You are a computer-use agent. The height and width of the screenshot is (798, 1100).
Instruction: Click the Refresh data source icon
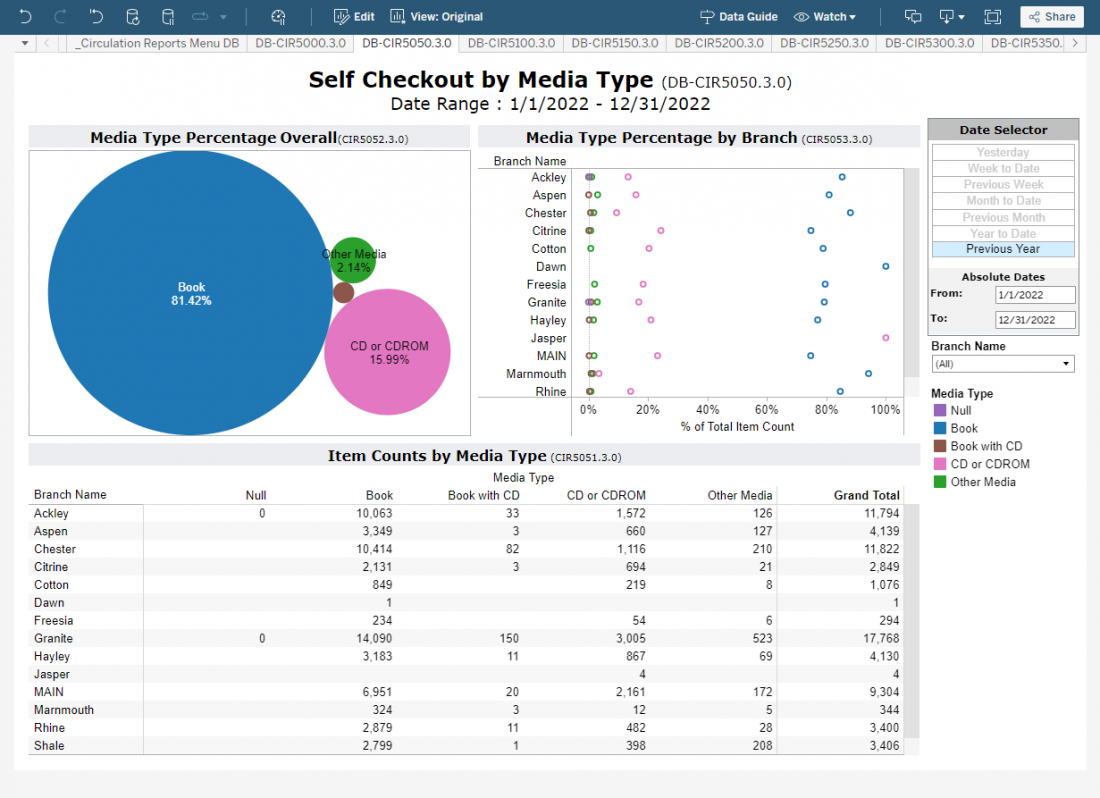(x=132, y=17)
